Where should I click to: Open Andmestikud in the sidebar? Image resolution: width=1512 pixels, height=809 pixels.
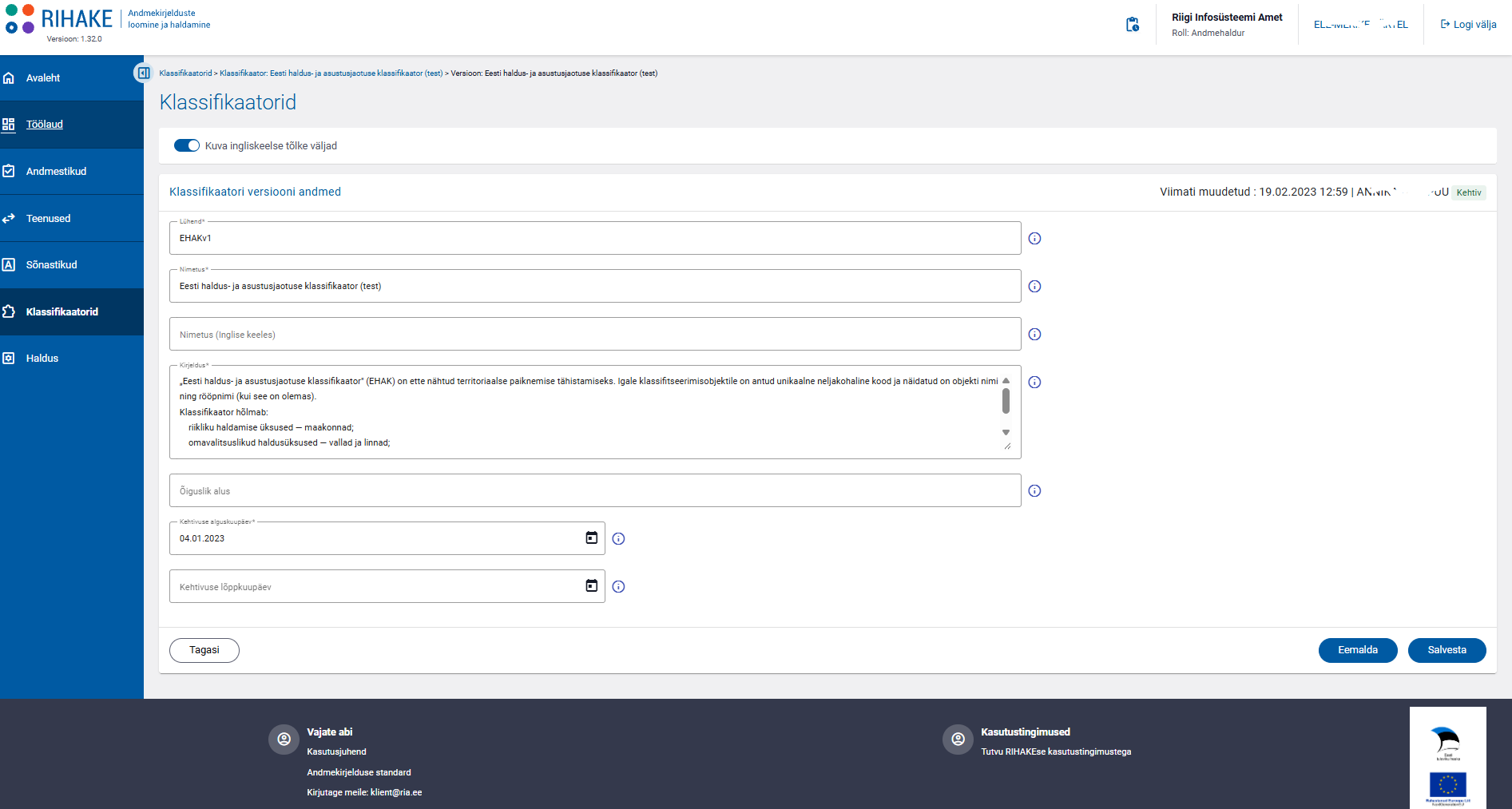tap(72, 172)
